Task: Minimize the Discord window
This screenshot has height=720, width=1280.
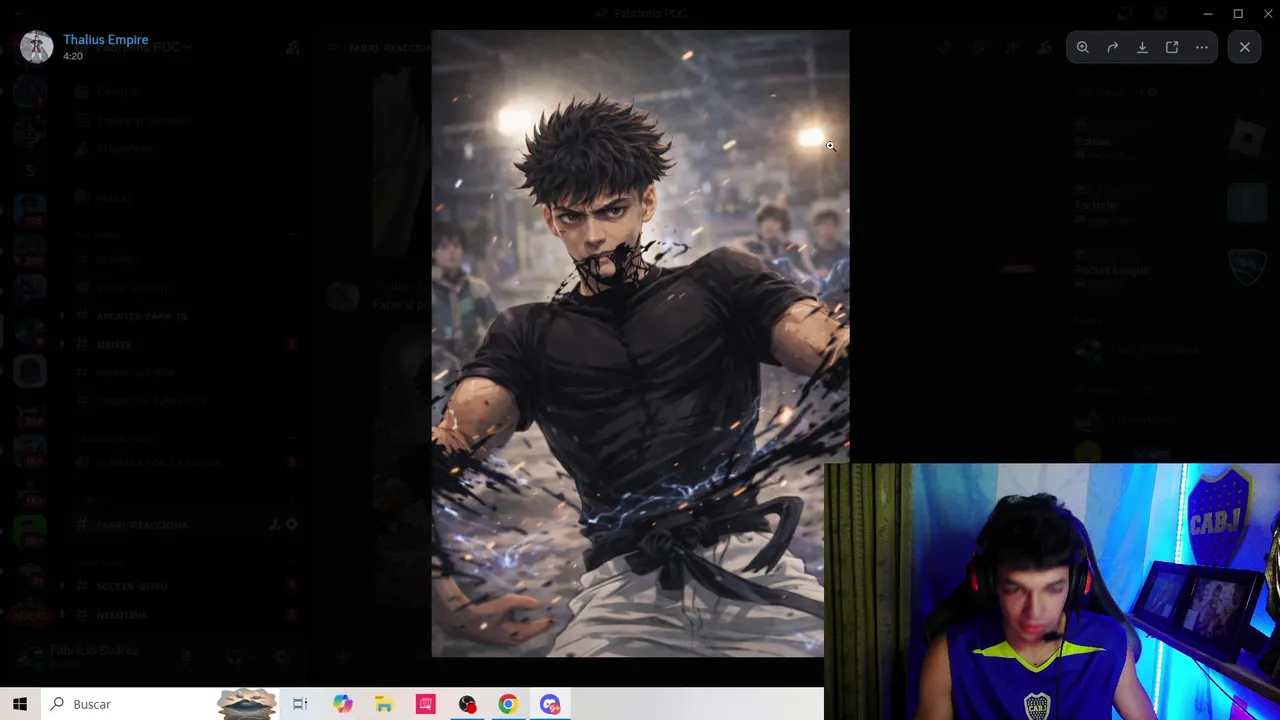Action: tap(1208, 13)
